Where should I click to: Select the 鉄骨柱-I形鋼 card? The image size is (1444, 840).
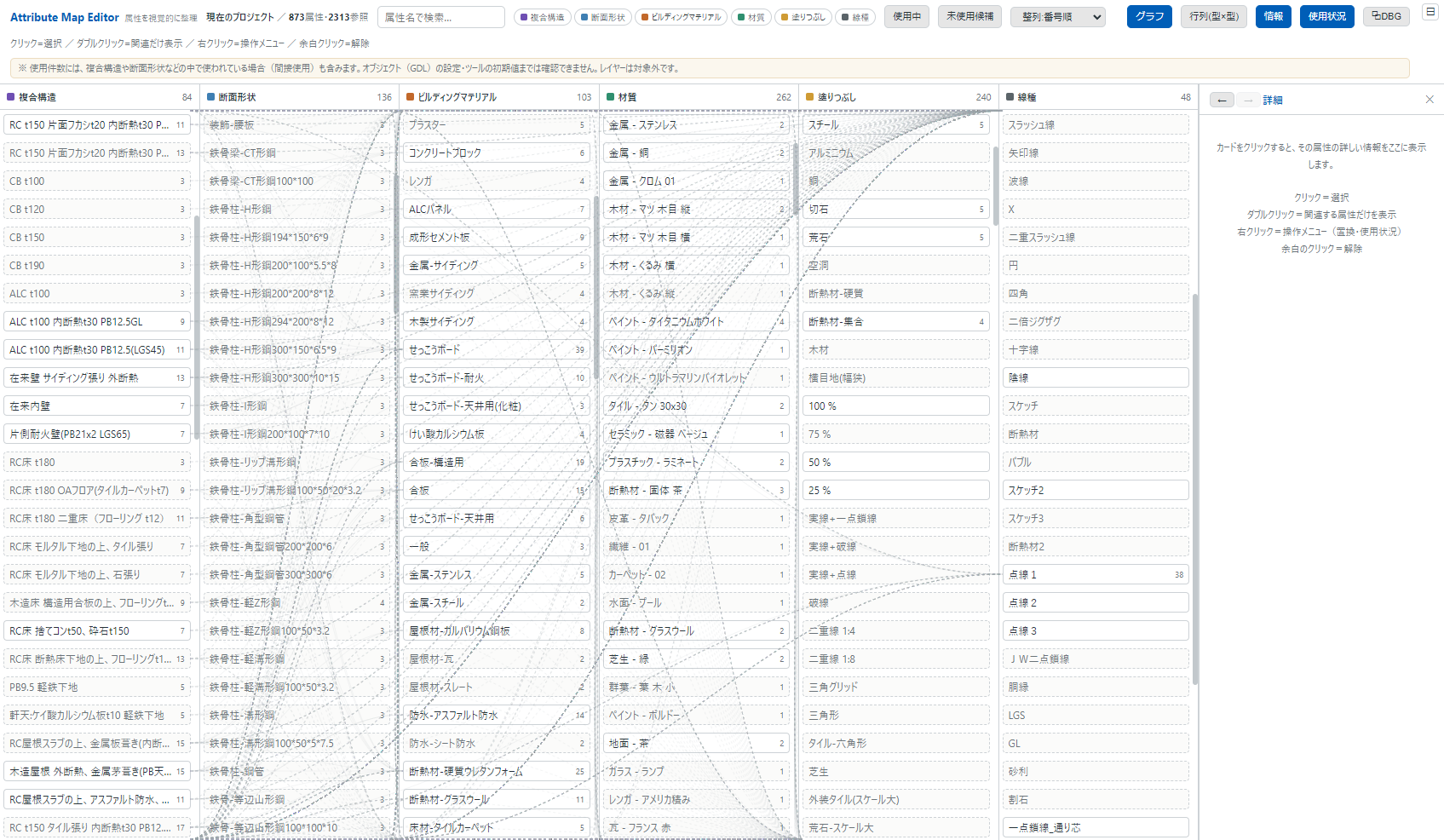pyautogui.click(x=297, y=406)
